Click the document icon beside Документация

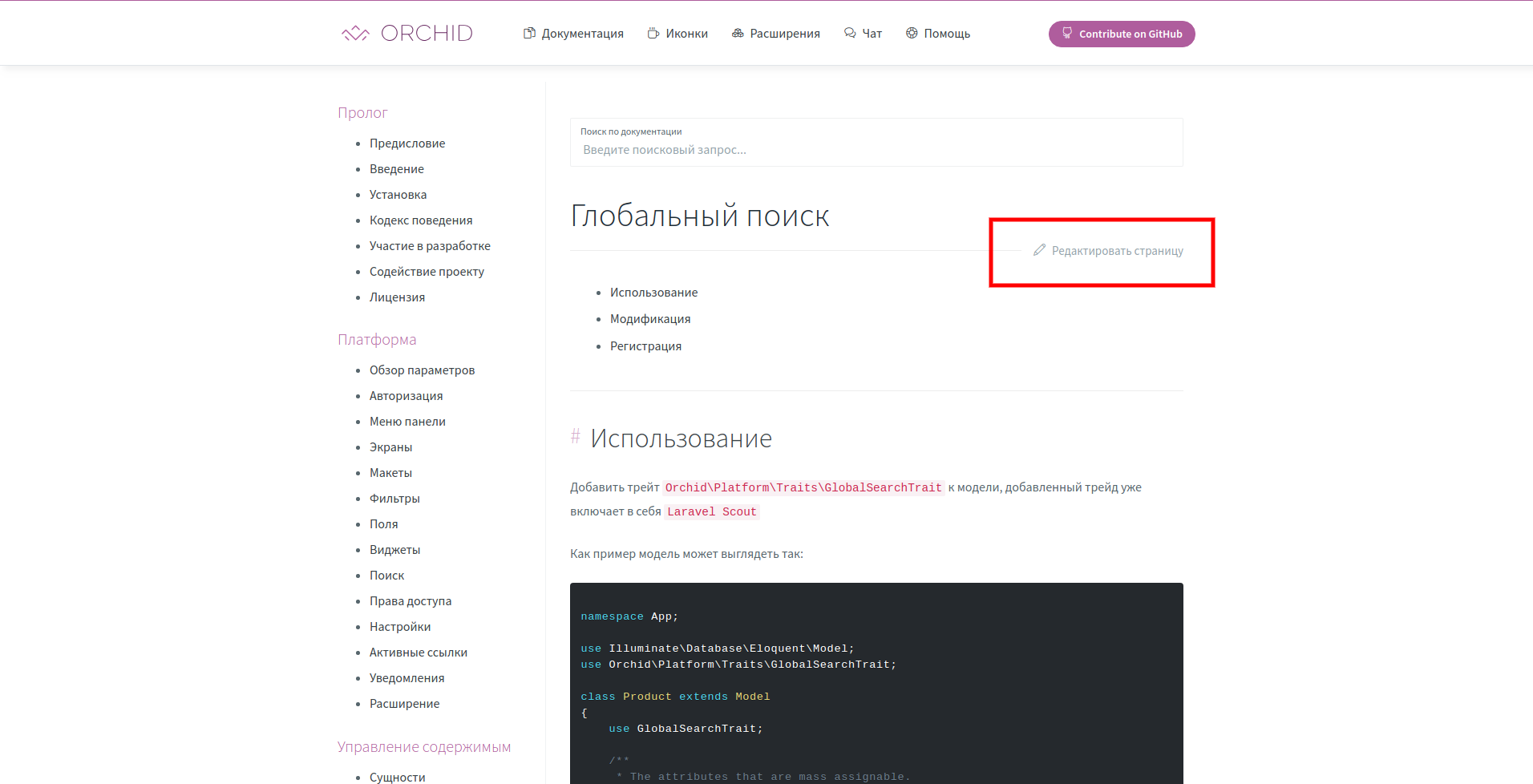pyautogui.click(x=529, y=33)
